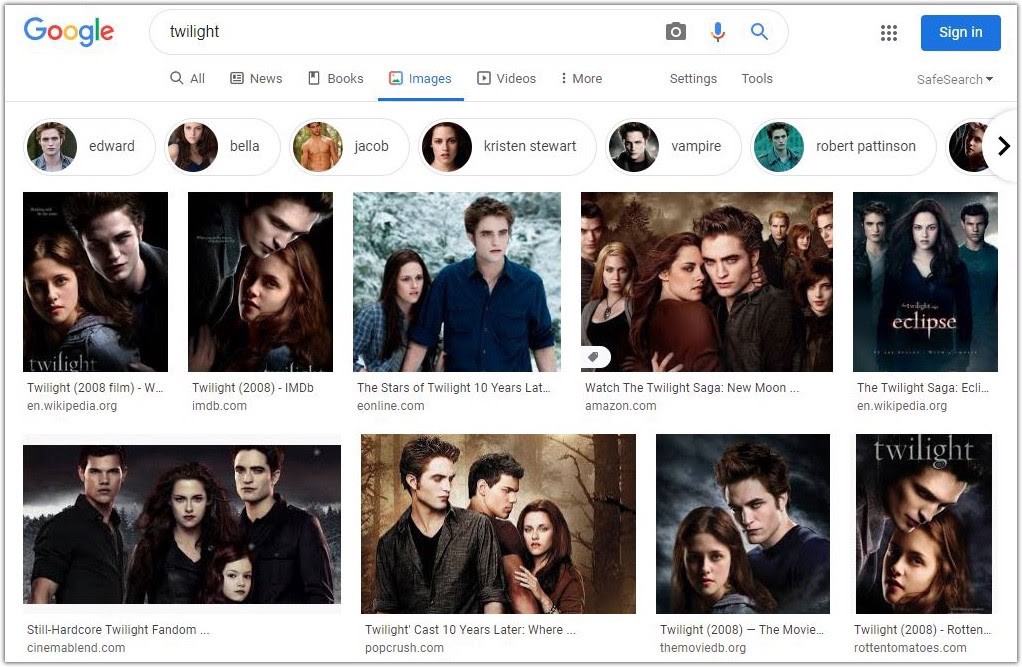The height and width of the screenshot is (667, 1022).
Task: Filter by the bella suggestion chip
Action: [222, 146]
